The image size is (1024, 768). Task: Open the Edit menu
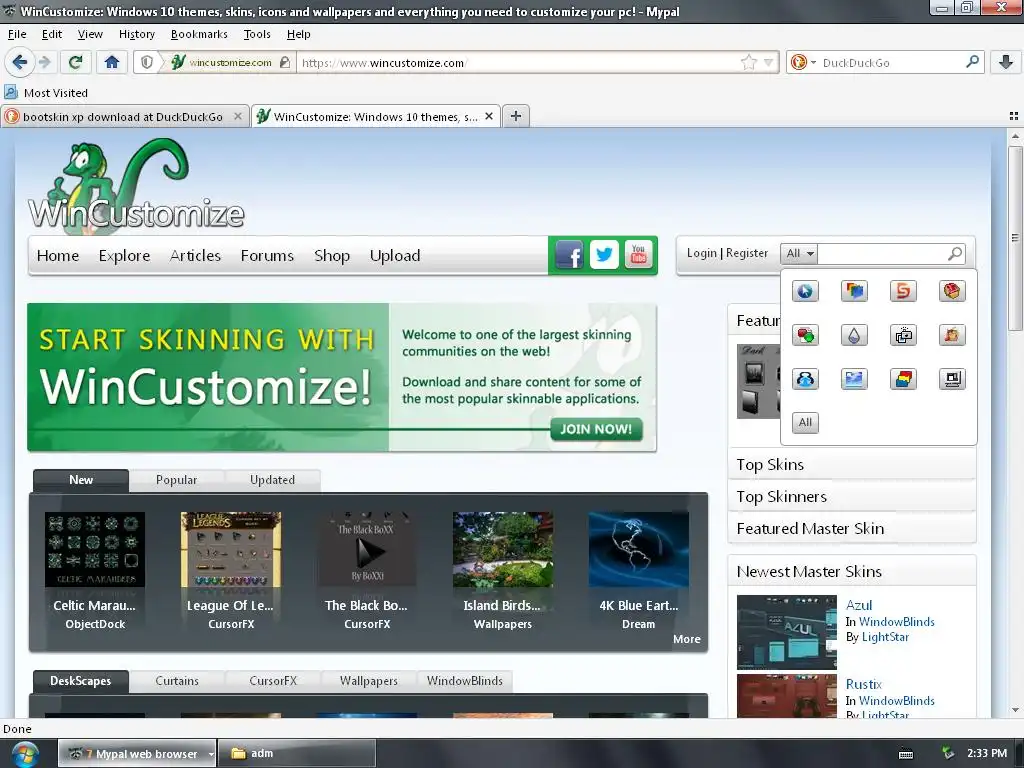pos(52,34)
